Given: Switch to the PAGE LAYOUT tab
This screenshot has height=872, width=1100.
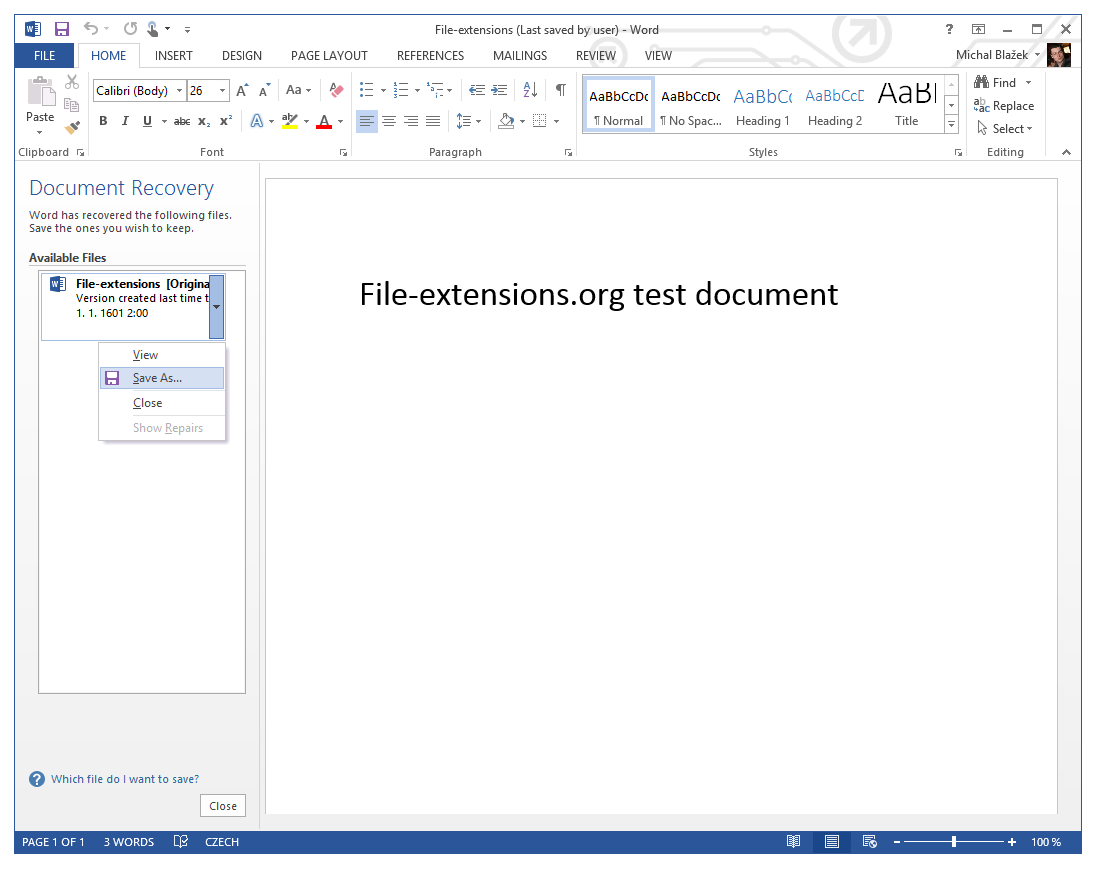Looking at the screenshot, I should (329, 55).
